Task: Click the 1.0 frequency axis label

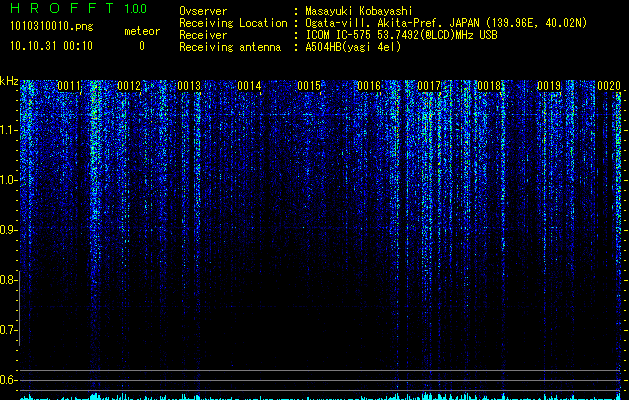Action: (x=8, y=180)
